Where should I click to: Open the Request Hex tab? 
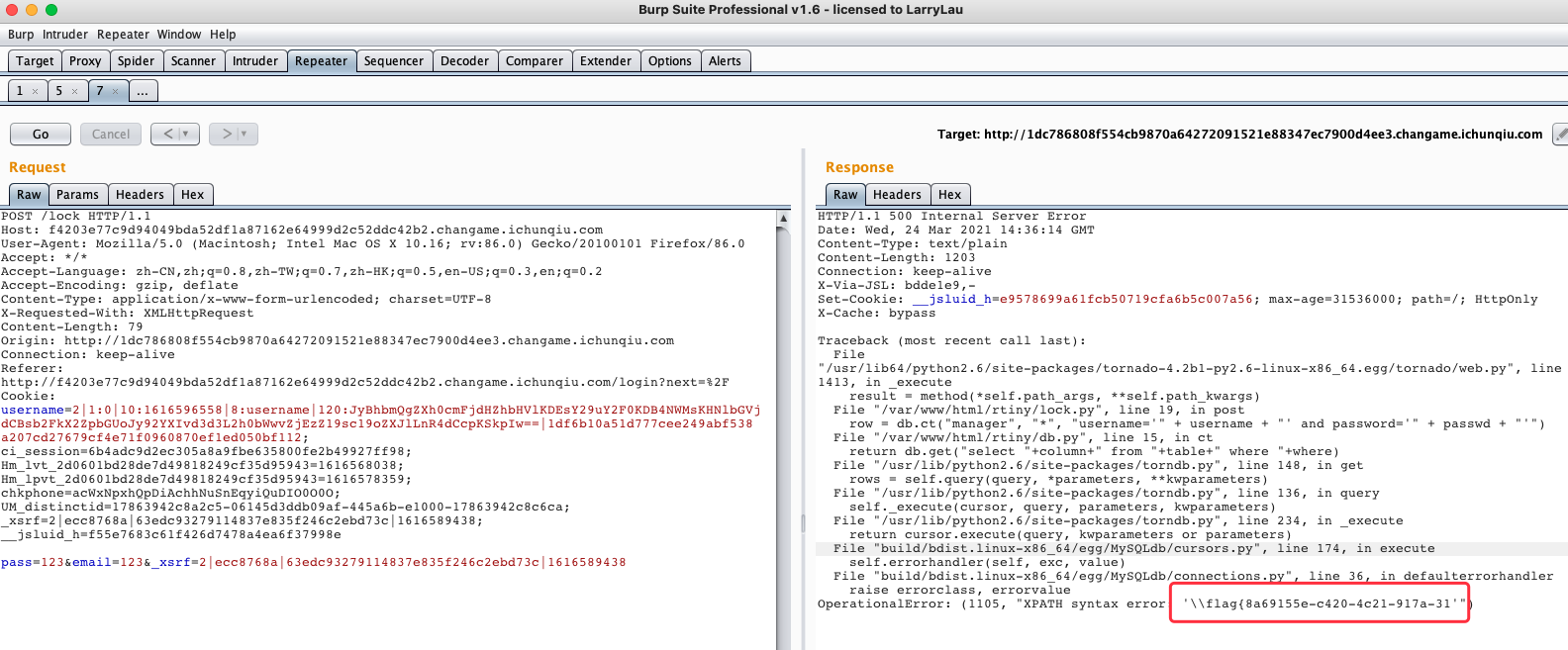click(193, 195)
